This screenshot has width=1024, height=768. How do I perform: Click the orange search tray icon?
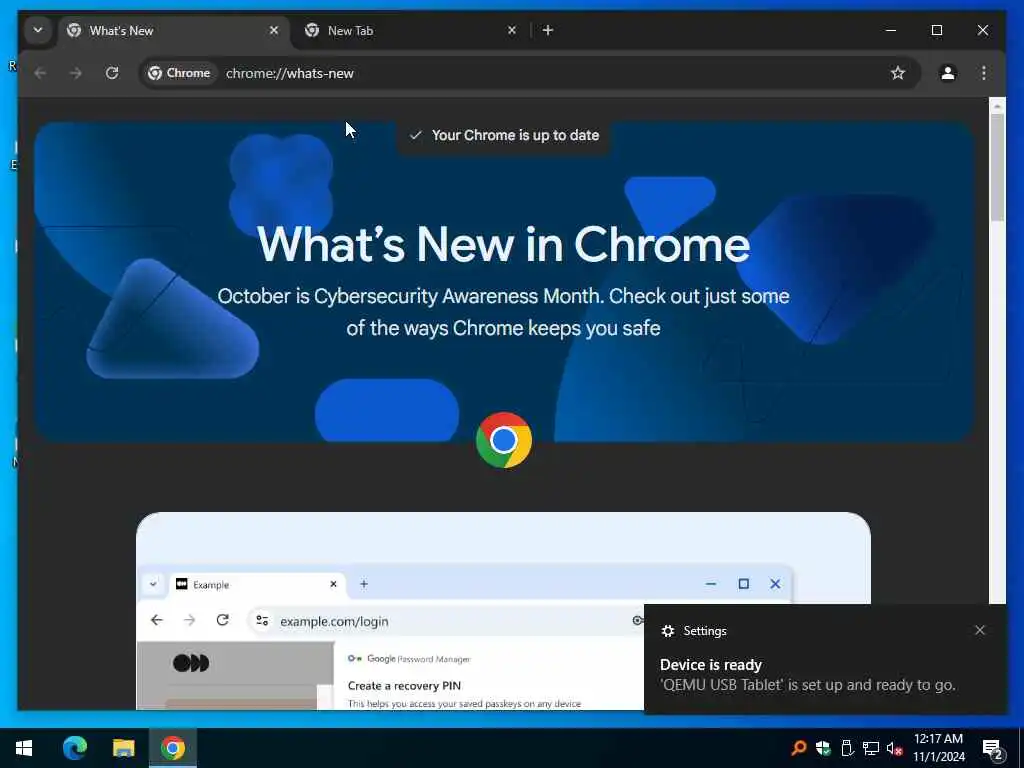point(798,748)
